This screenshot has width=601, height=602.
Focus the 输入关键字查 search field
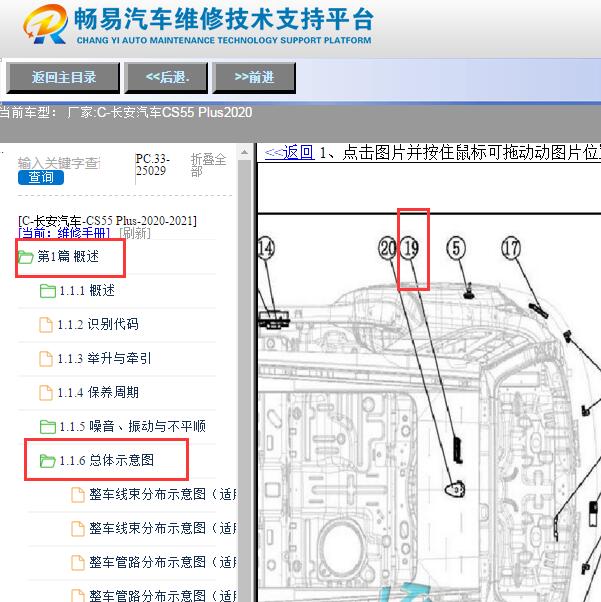(59, 163)
